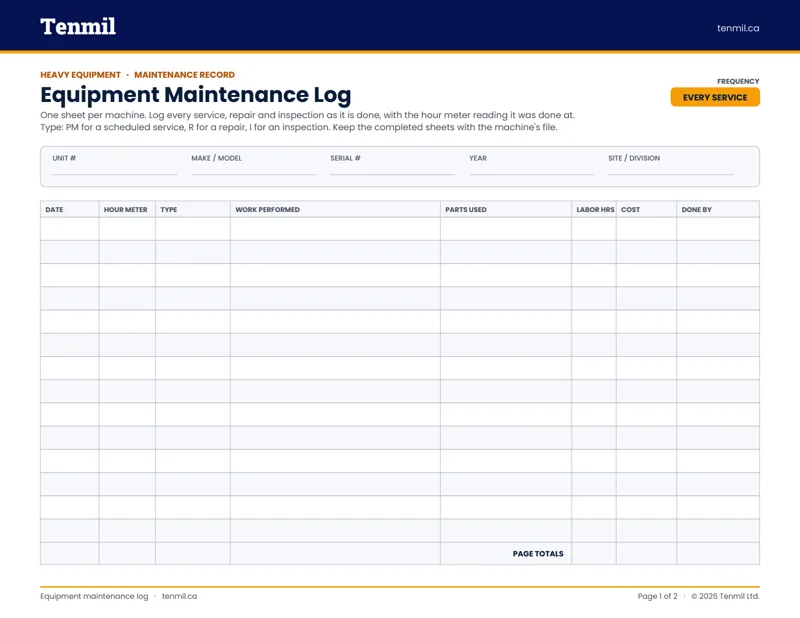Click the LABOR HRS column header

point(594,209)
